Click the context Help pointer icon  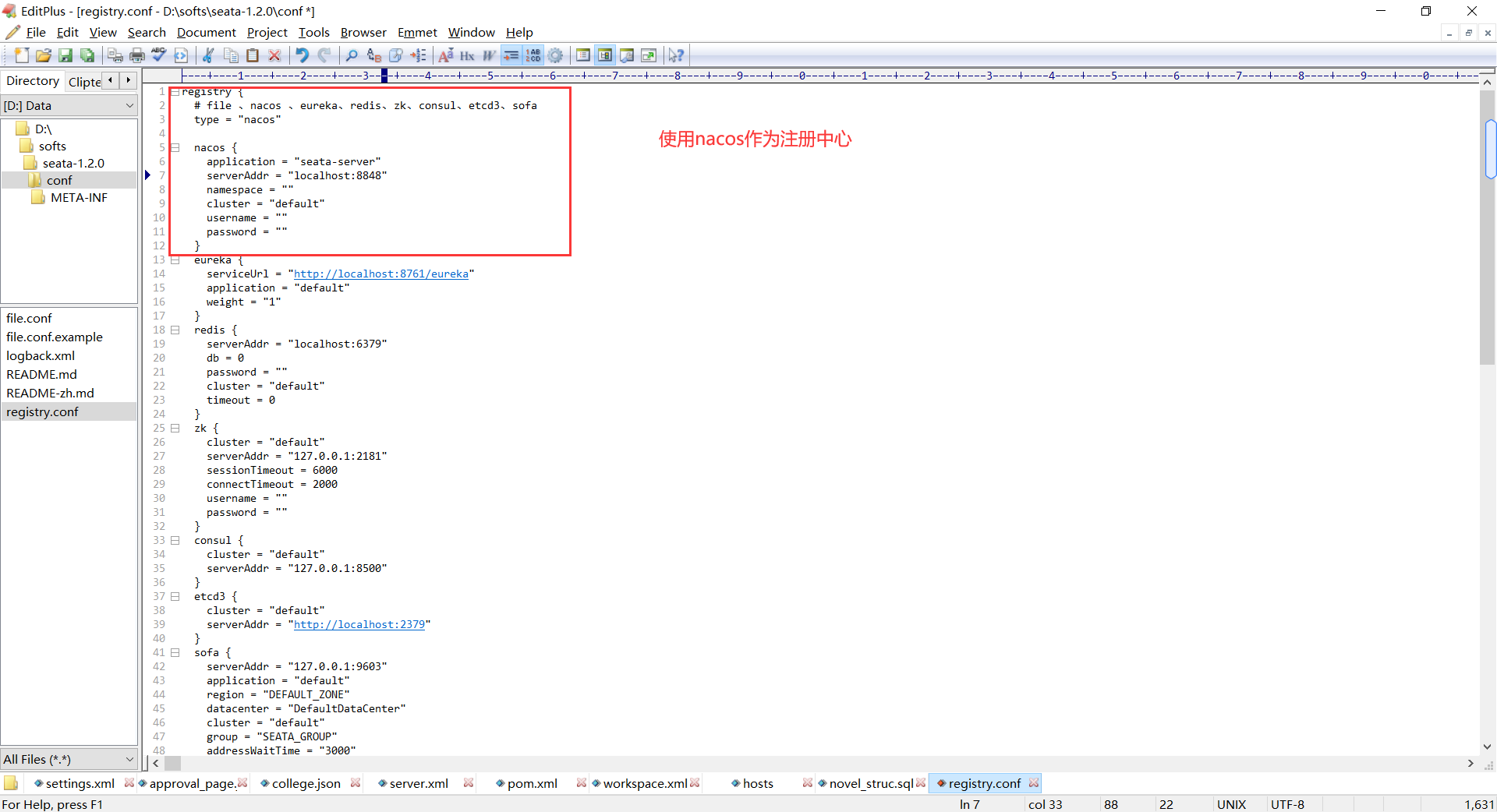click(x=676, y=55)
